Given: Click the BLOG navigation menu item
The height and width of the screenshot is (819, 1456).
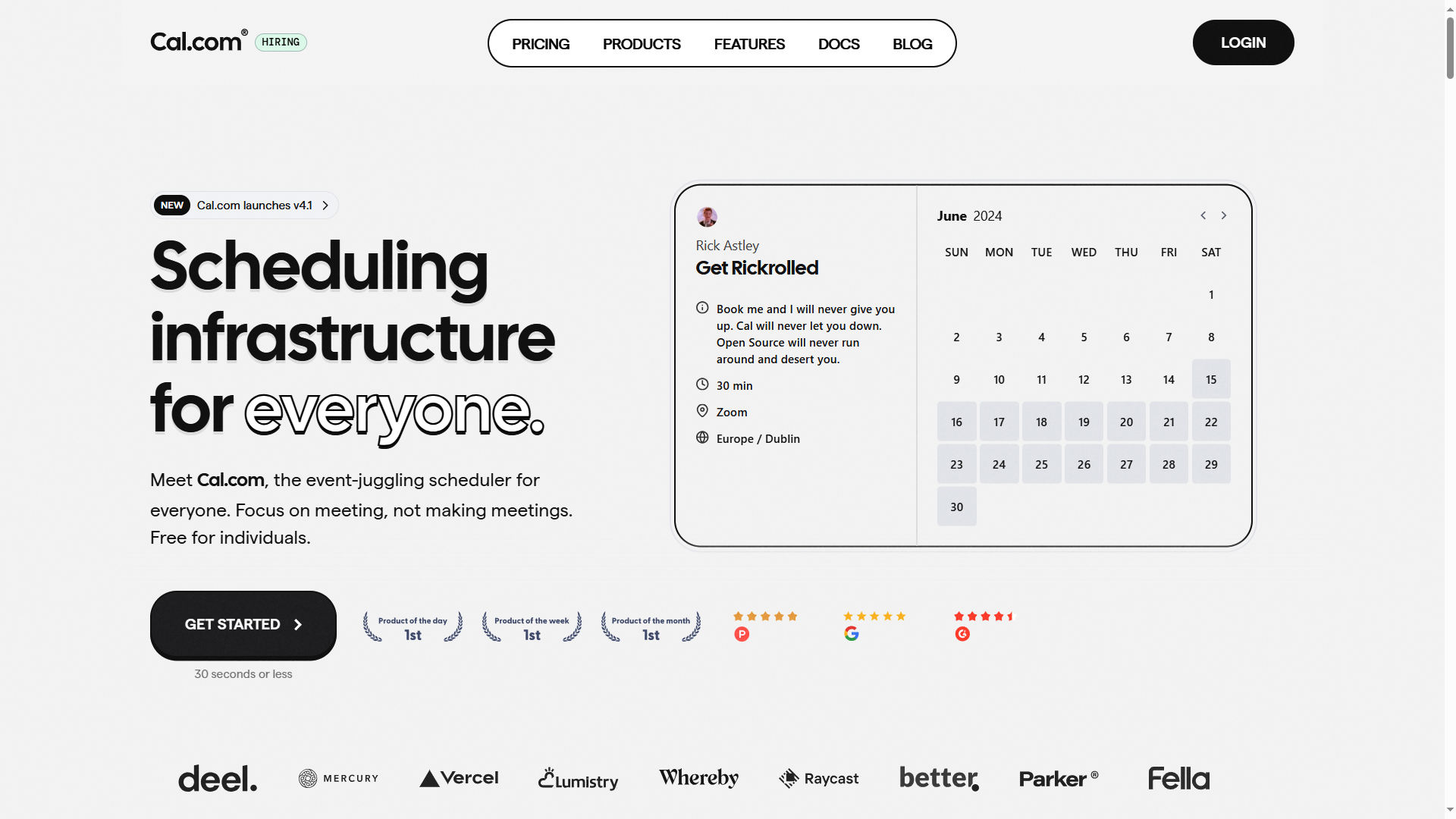Looking at the screenshot, I should pyautogui.click(x=912, y=43).
